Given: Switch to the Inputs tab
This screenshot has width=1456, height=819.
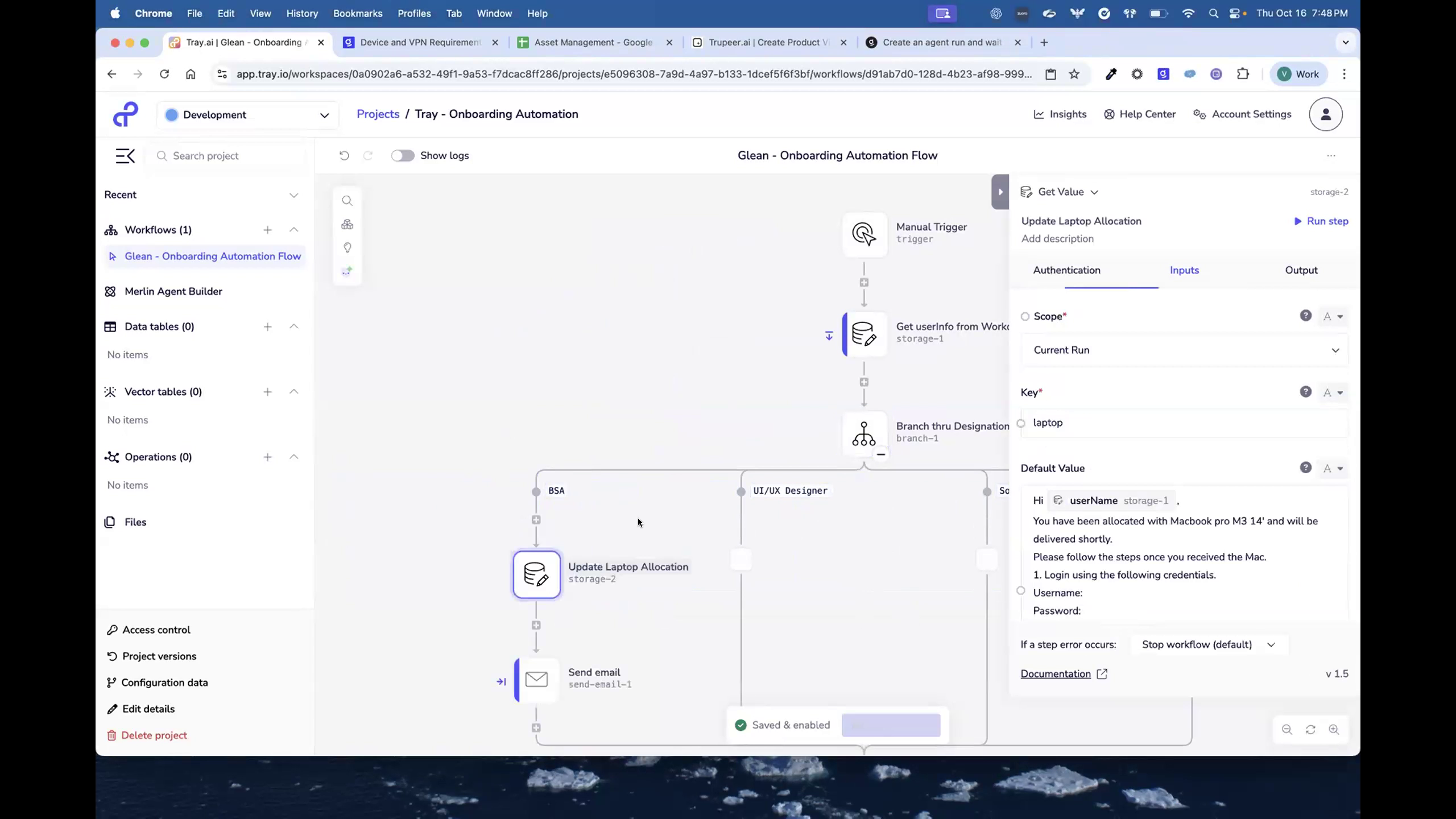Looking at the screenshot, I should [x=1184, y=271].
